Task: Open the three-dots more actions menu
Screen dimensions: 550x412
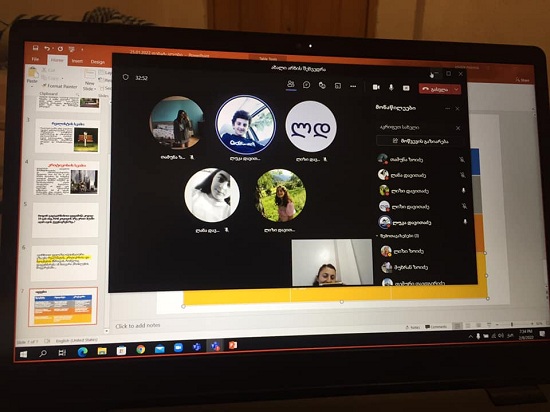Action: pyautogui.click(x=353, y=86)
